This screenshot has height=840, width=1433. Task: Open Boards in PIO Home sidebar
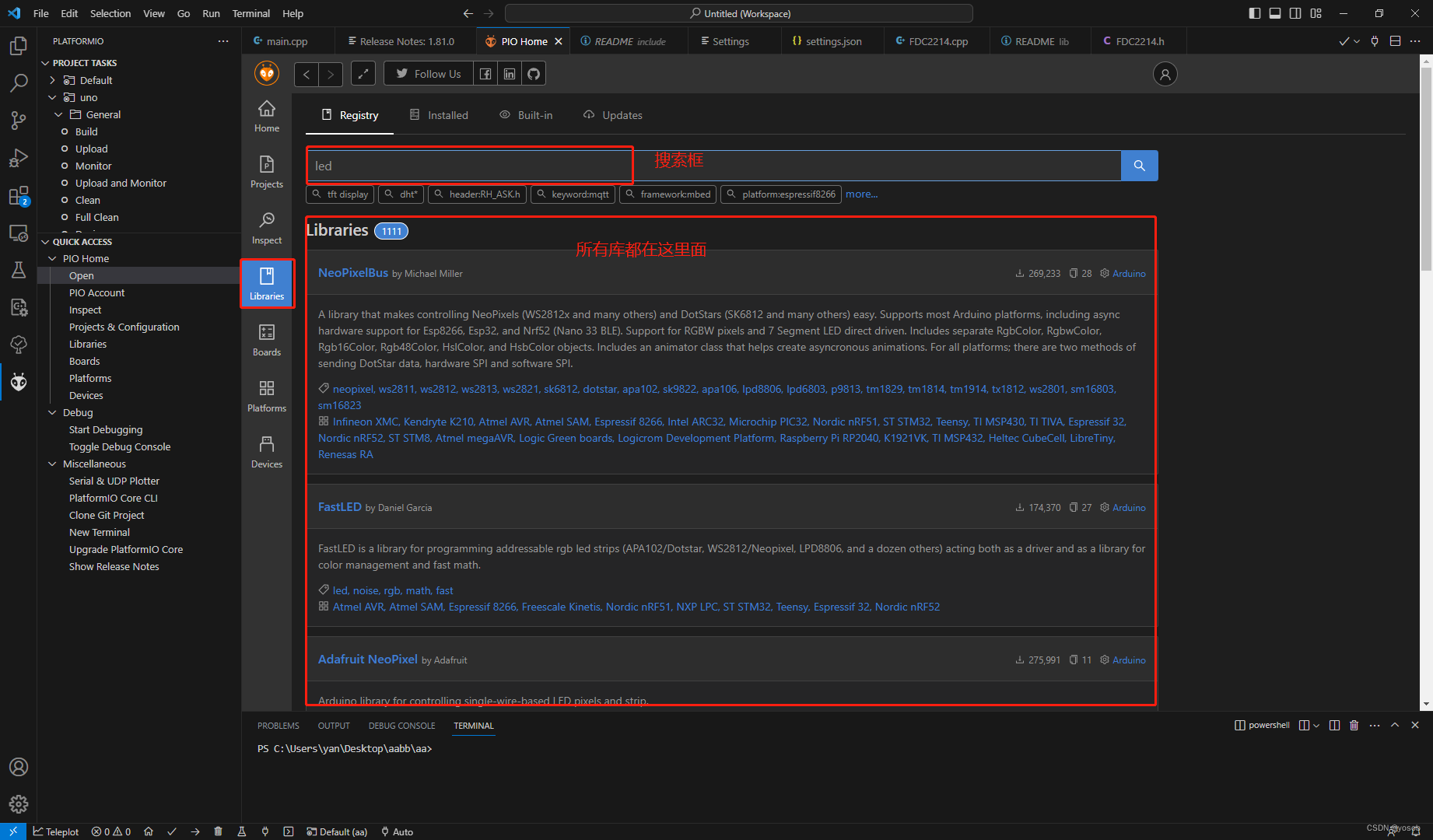click(x=267, y=341)
